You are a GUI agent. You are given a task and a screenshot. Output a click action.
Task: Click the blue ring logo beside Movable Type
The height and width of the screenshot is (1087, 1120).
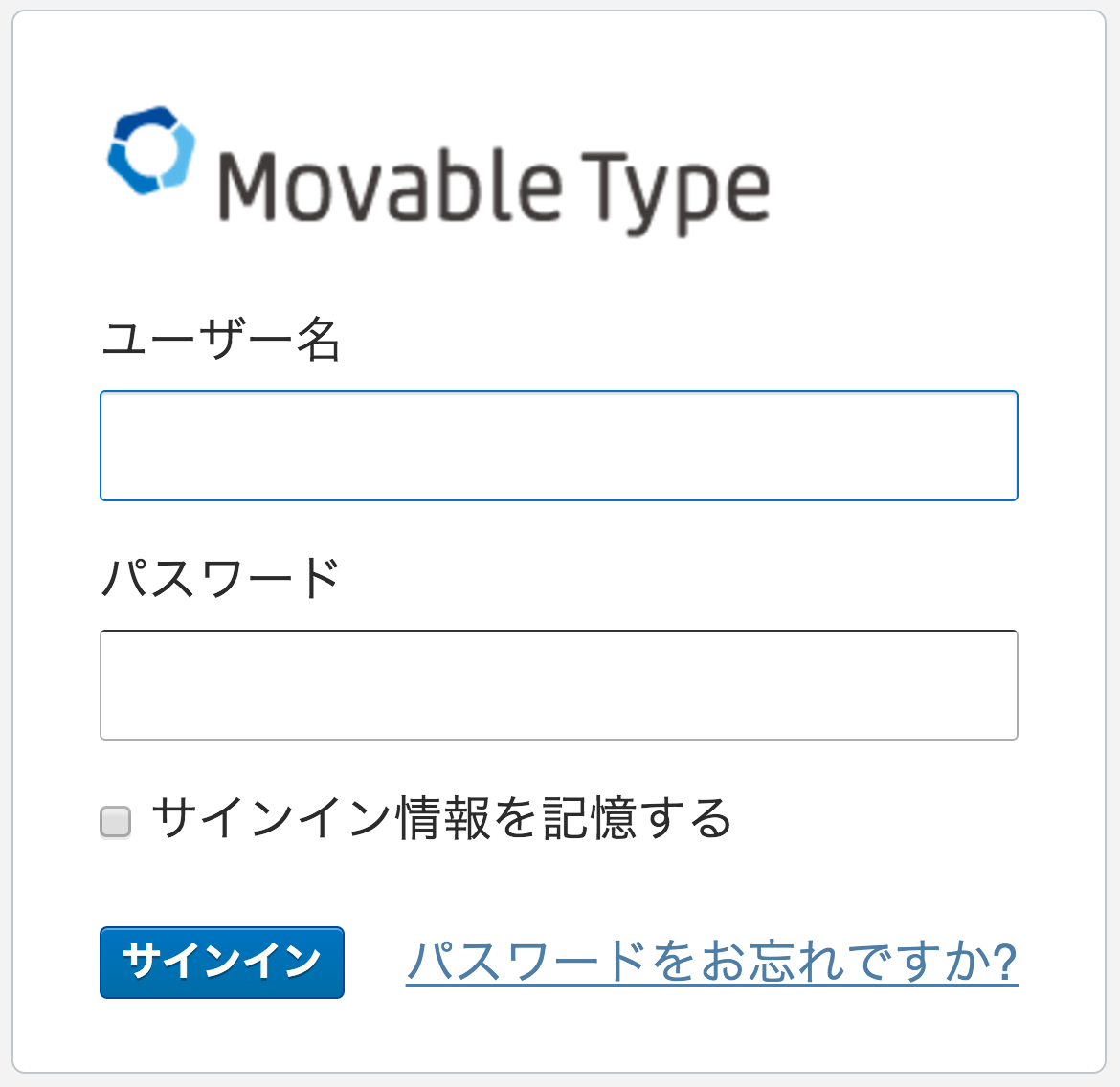point(151,151)
